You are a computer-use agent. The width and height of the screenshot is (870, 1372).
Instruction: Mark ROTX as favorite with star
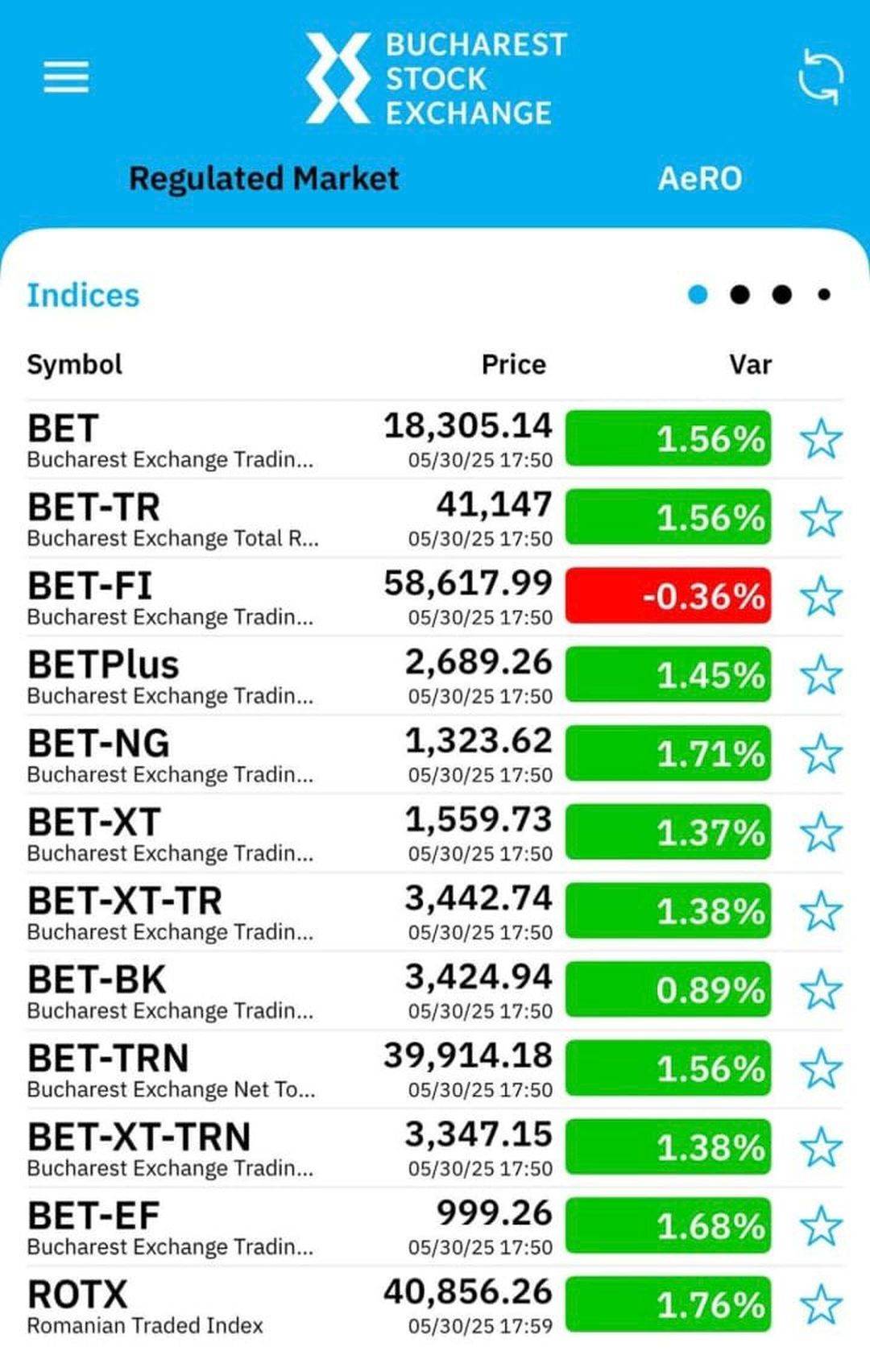click(821, 1305)
